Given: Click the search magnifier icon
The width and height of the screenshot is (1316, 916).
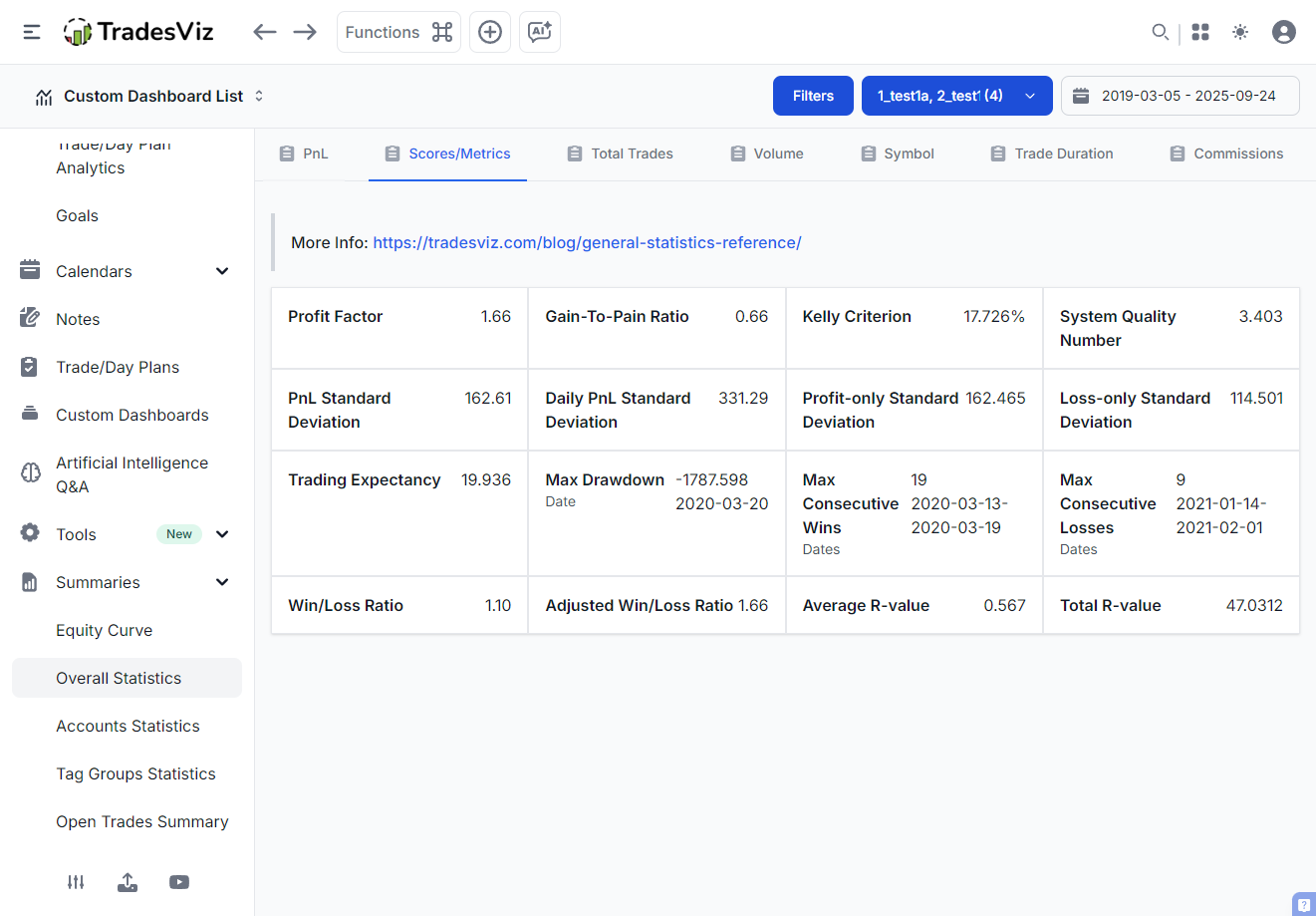Looking at the screenshot, I should tap(1160, 32).
